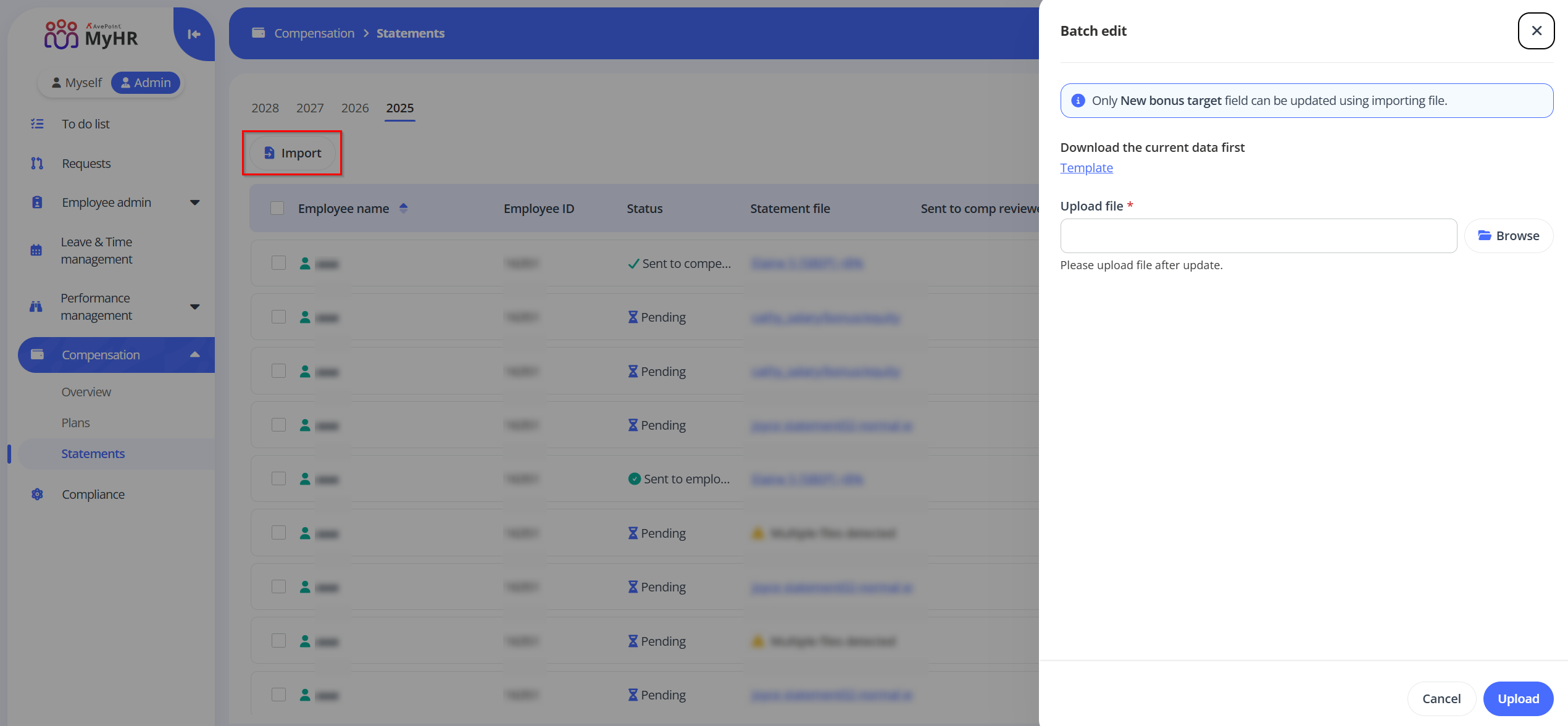1568x726 pixels.
Task: Expand the Employee admin menu
Action: click(194, 202)
